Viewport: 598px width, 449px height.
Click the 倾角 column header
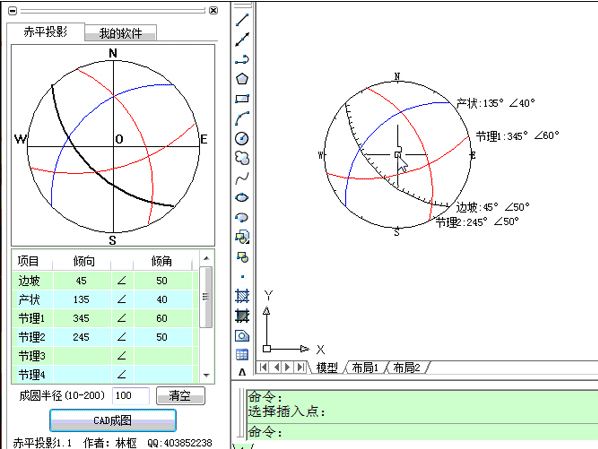(x=162, y=261)
